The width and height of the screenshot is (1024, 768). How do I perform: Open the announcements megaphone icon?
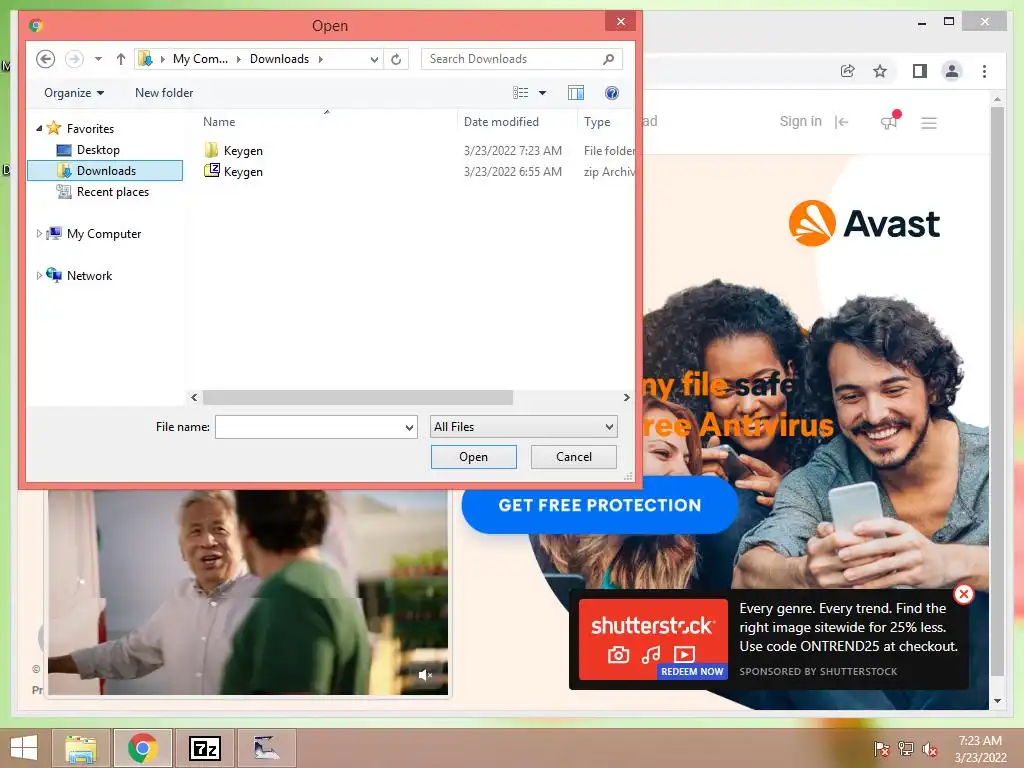coord(889,121)
